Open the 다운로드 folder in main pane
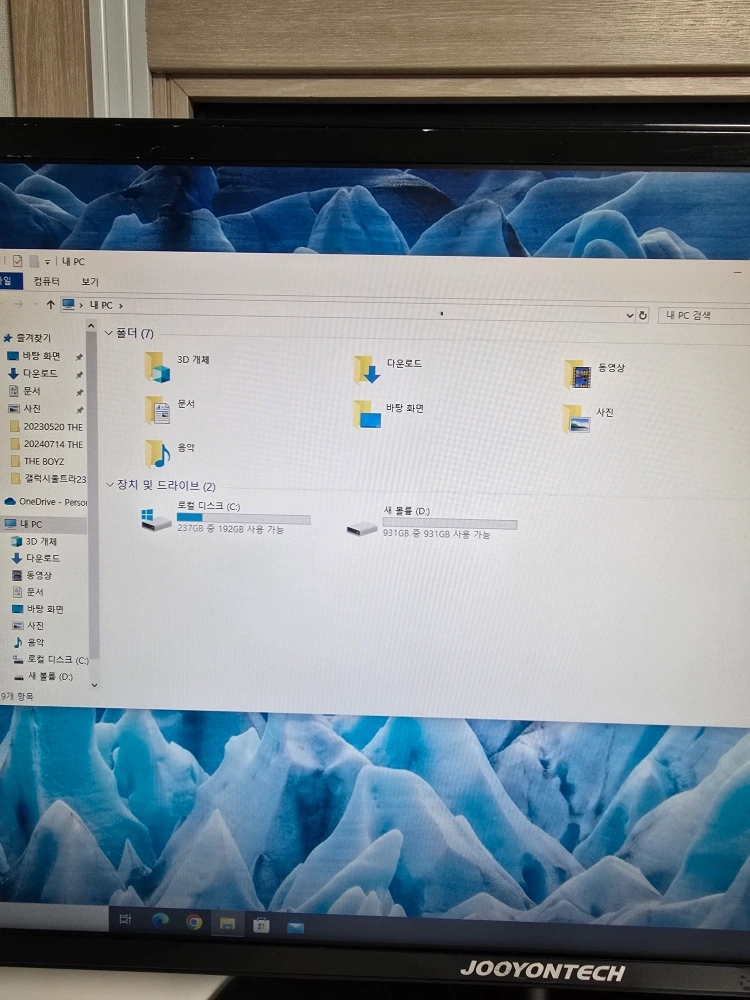750x1000 pixels. pos(368,370)
